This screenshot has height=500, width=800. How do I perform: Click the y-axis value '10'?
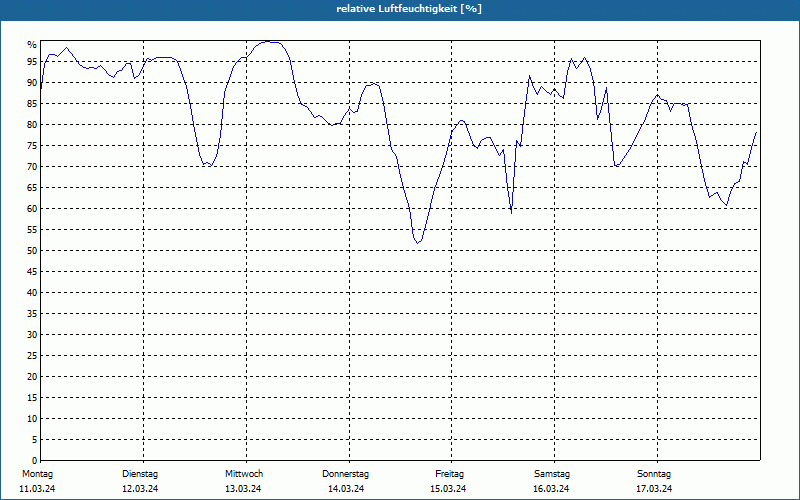click(x=32, y=419)
